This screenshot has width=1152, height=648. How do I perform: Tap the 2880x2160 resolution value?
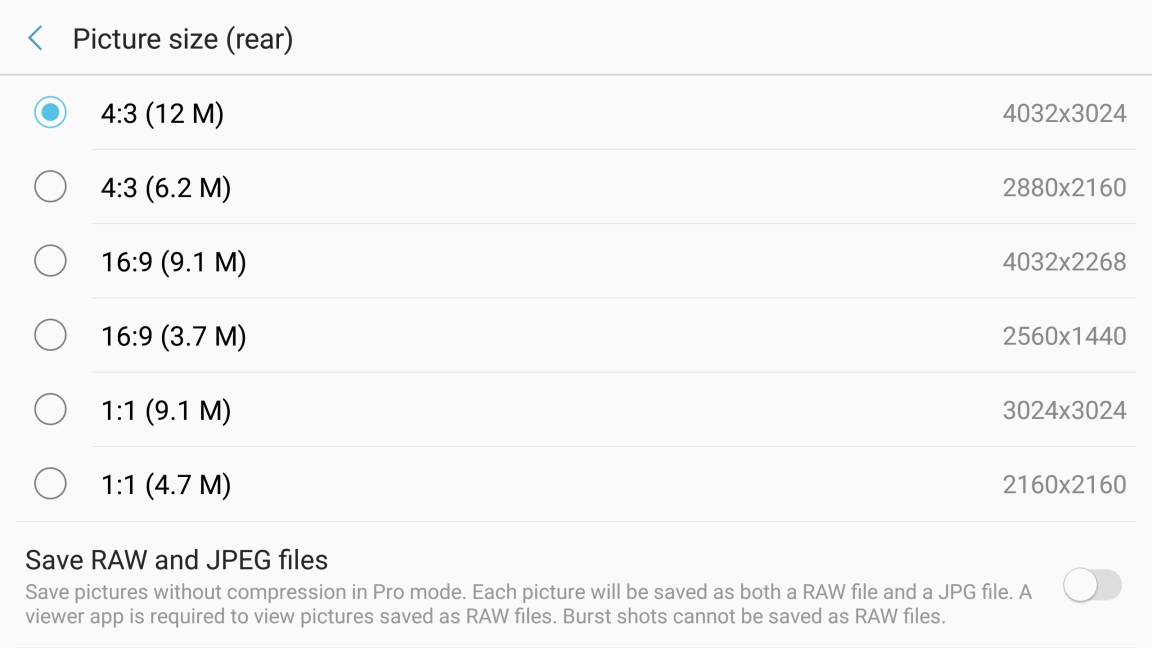click(1064, 188)
